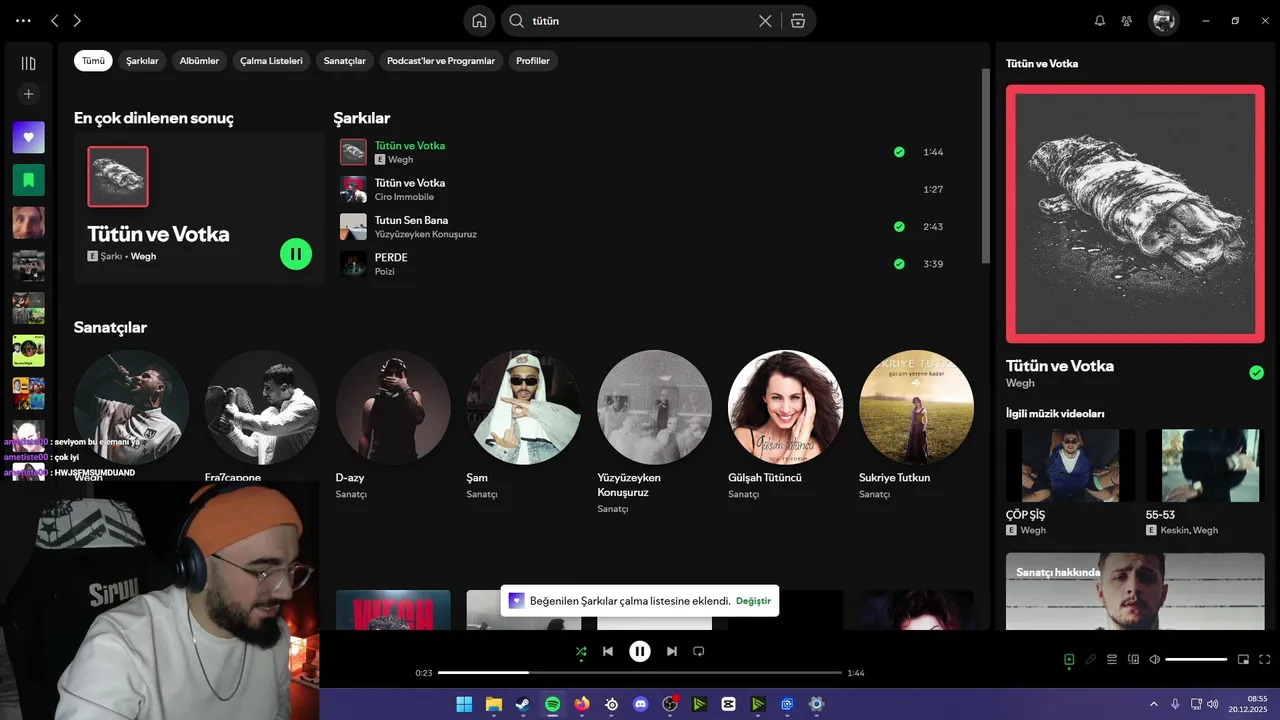Viewport: 1280px width, 720px height.
Task: Click the search input field with tütün
Action: [x=640, y=21]
